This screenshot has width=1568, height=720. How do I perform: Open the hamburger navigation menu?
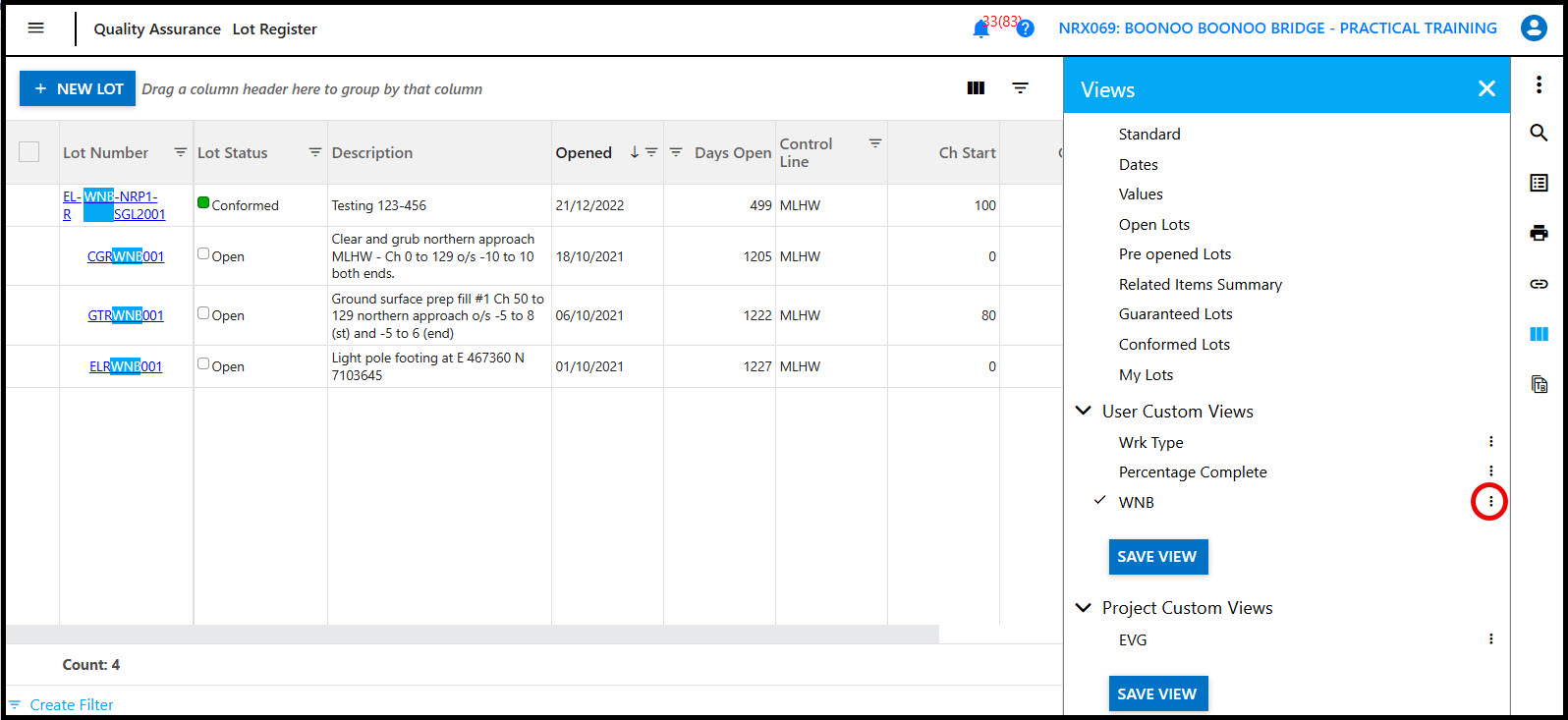click(36, 28)
